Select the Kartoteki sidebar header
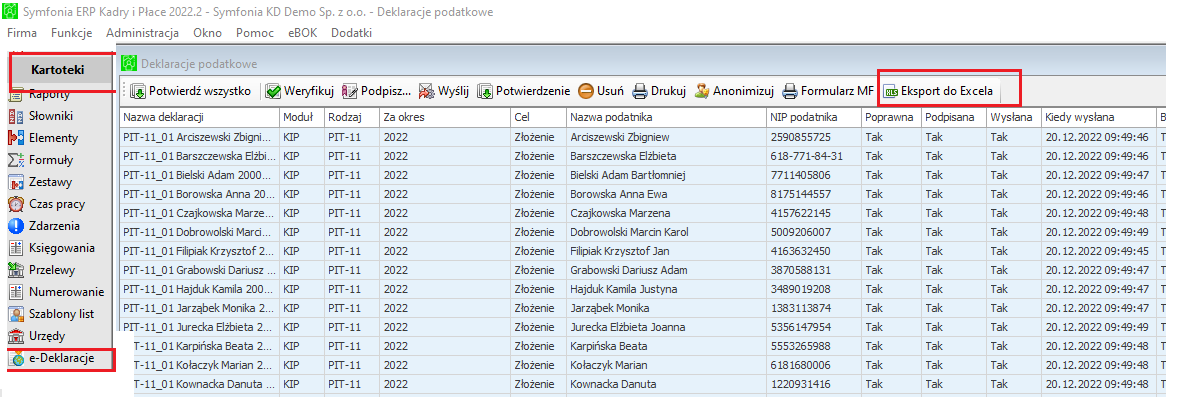 point(59,69)
